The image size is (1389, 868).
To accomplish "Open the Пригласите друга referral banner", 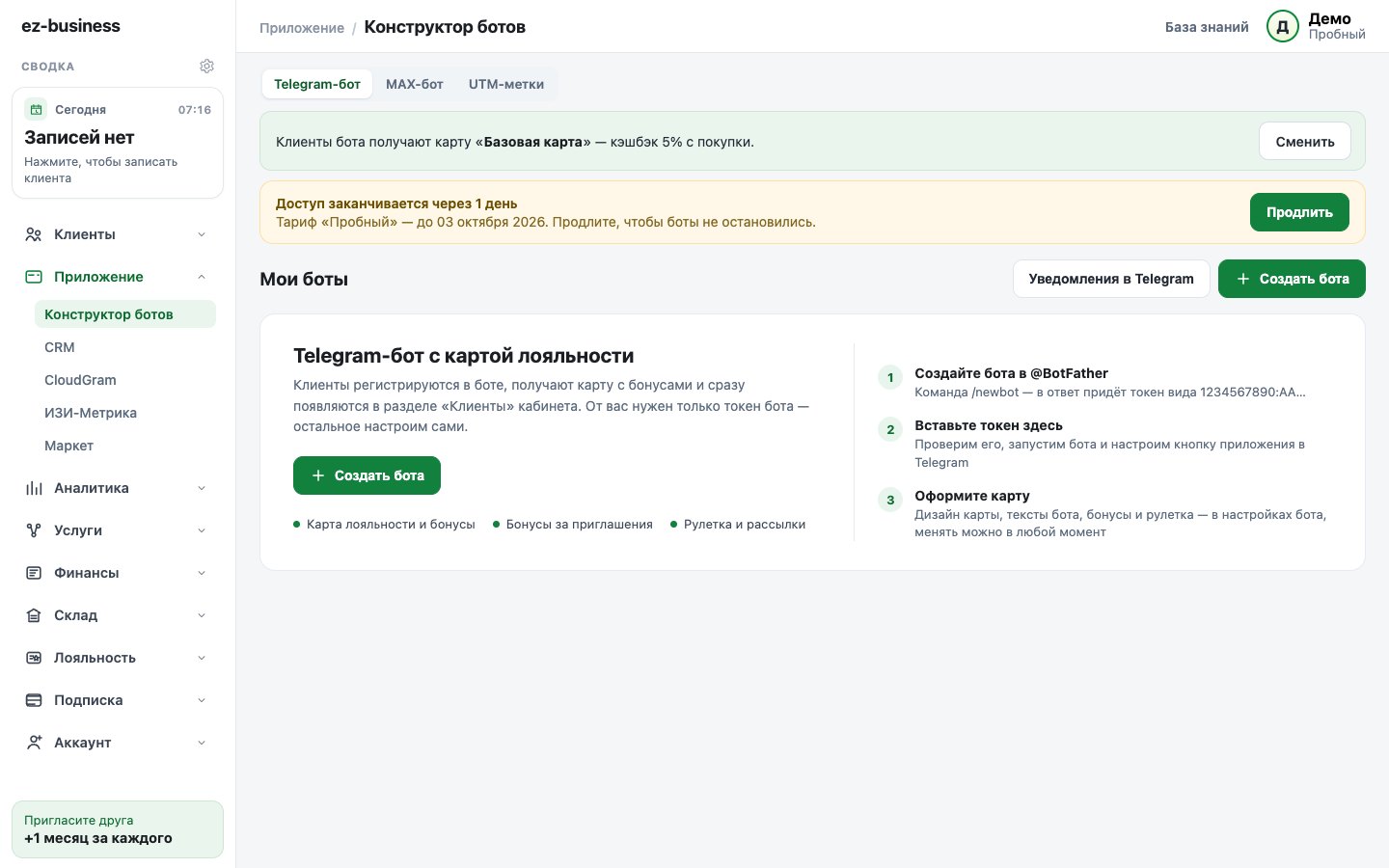I will tap(118, 829).
